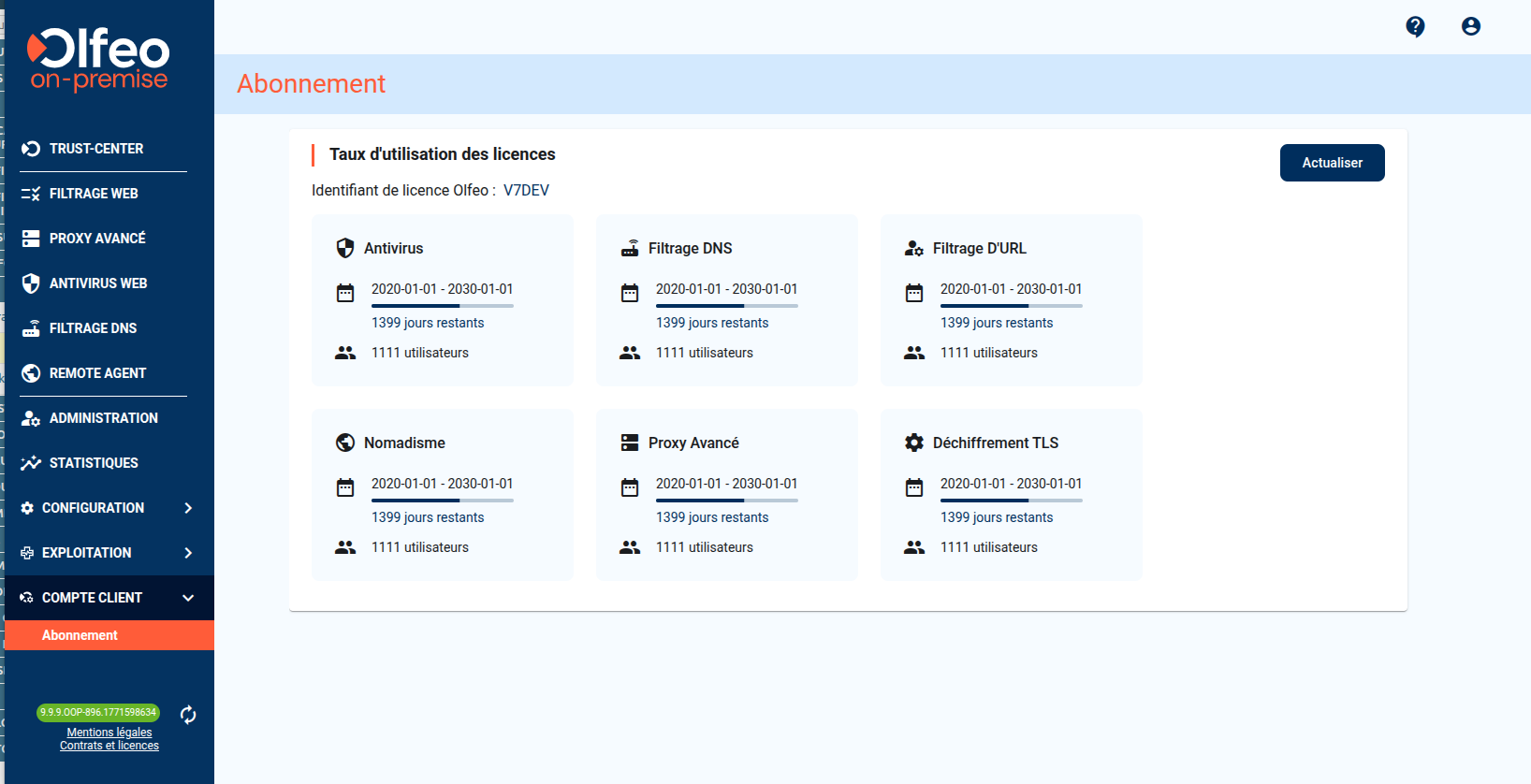The height and width of the screenshot is (784, 1531).
Task: Open Remote Agent in the sidebar
Action: click(x=97, y=373)
